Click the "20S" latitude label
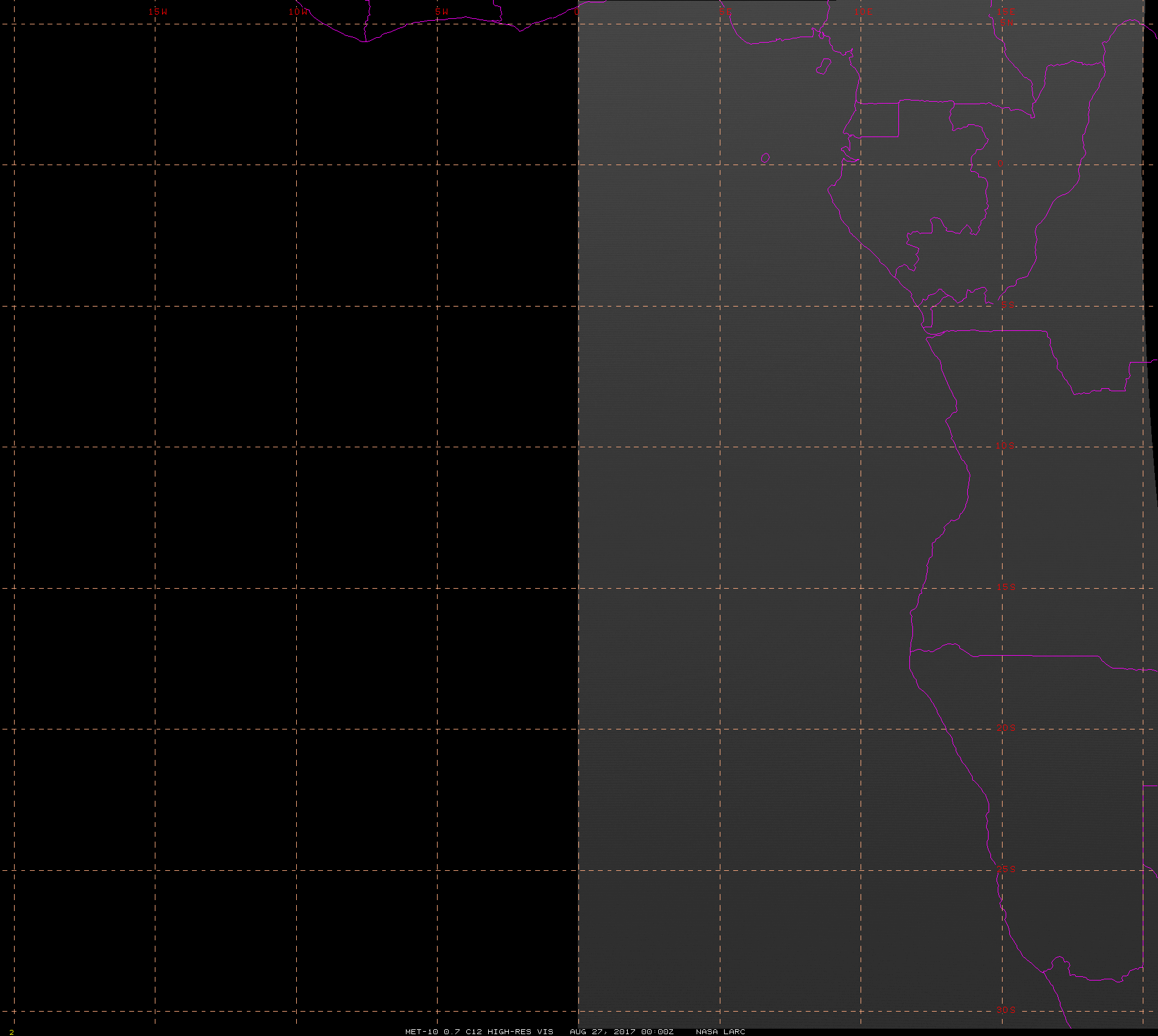The width and height of the screenshot is (1158, 1036). tap(1006, 728)
